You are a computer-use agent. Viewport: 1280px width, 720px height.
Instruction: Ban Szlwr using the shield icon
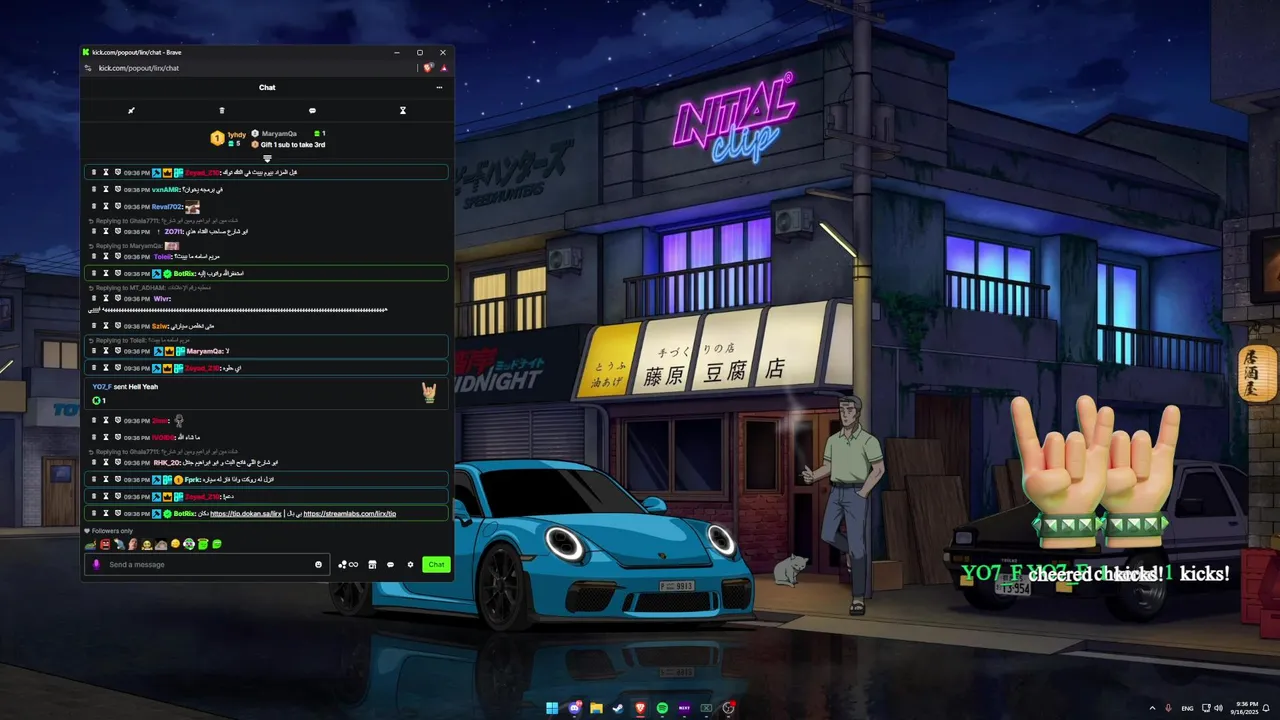[117, 326]
